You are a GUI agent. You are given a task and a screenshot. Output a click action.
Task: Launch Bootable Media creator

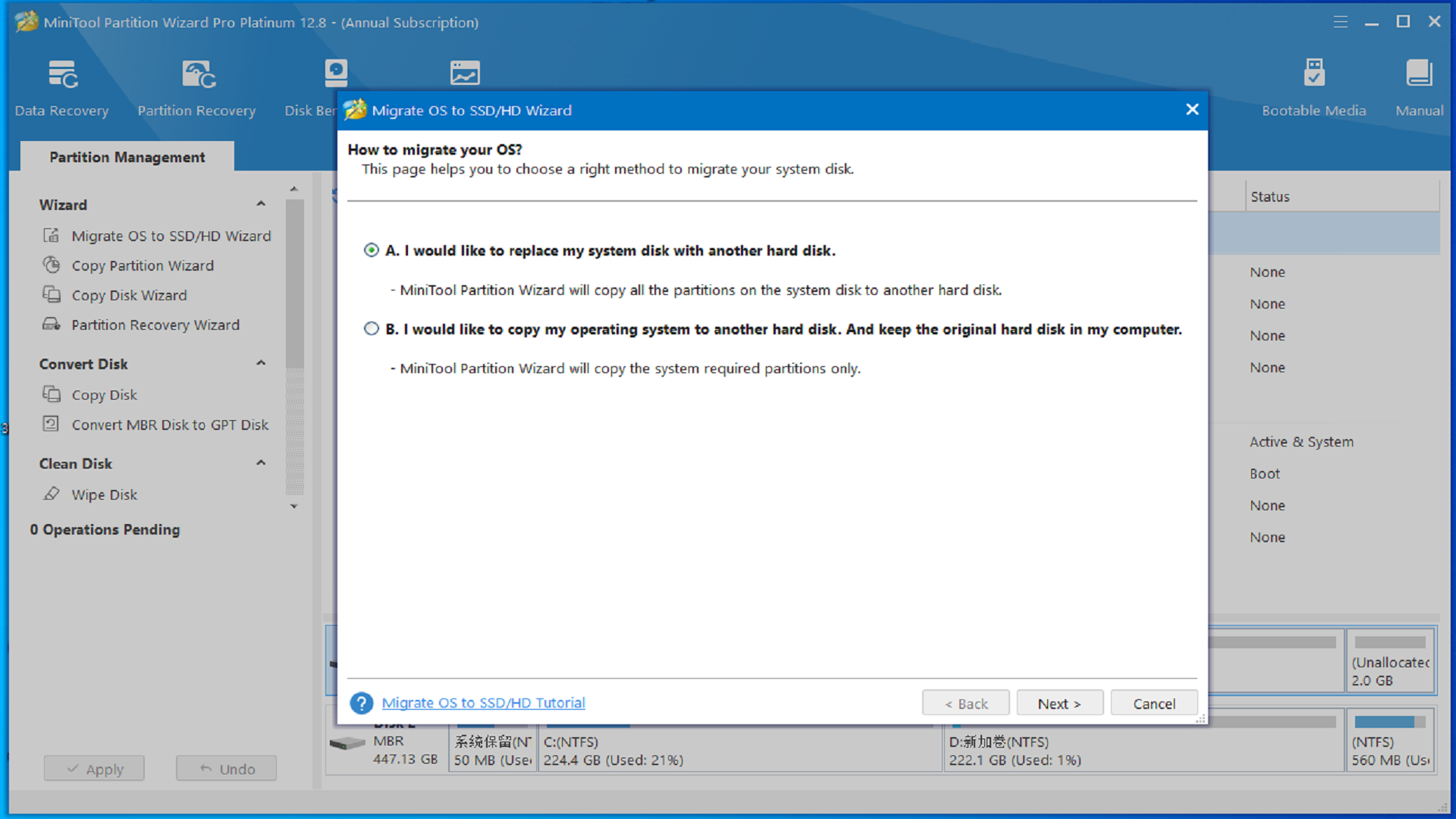(1313, 86)
